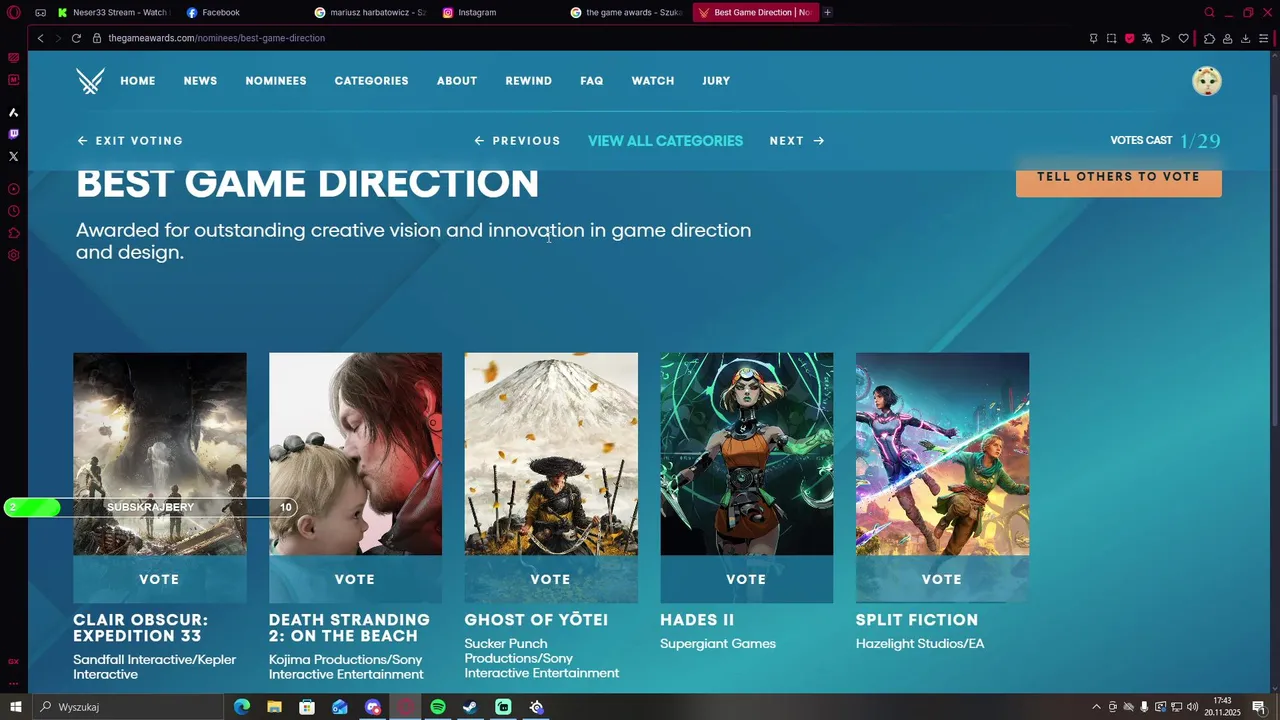Viewport: 1280px width, 720px height.
Task: Open the snapshot tool icon
Action: (x=1111, y=38)
